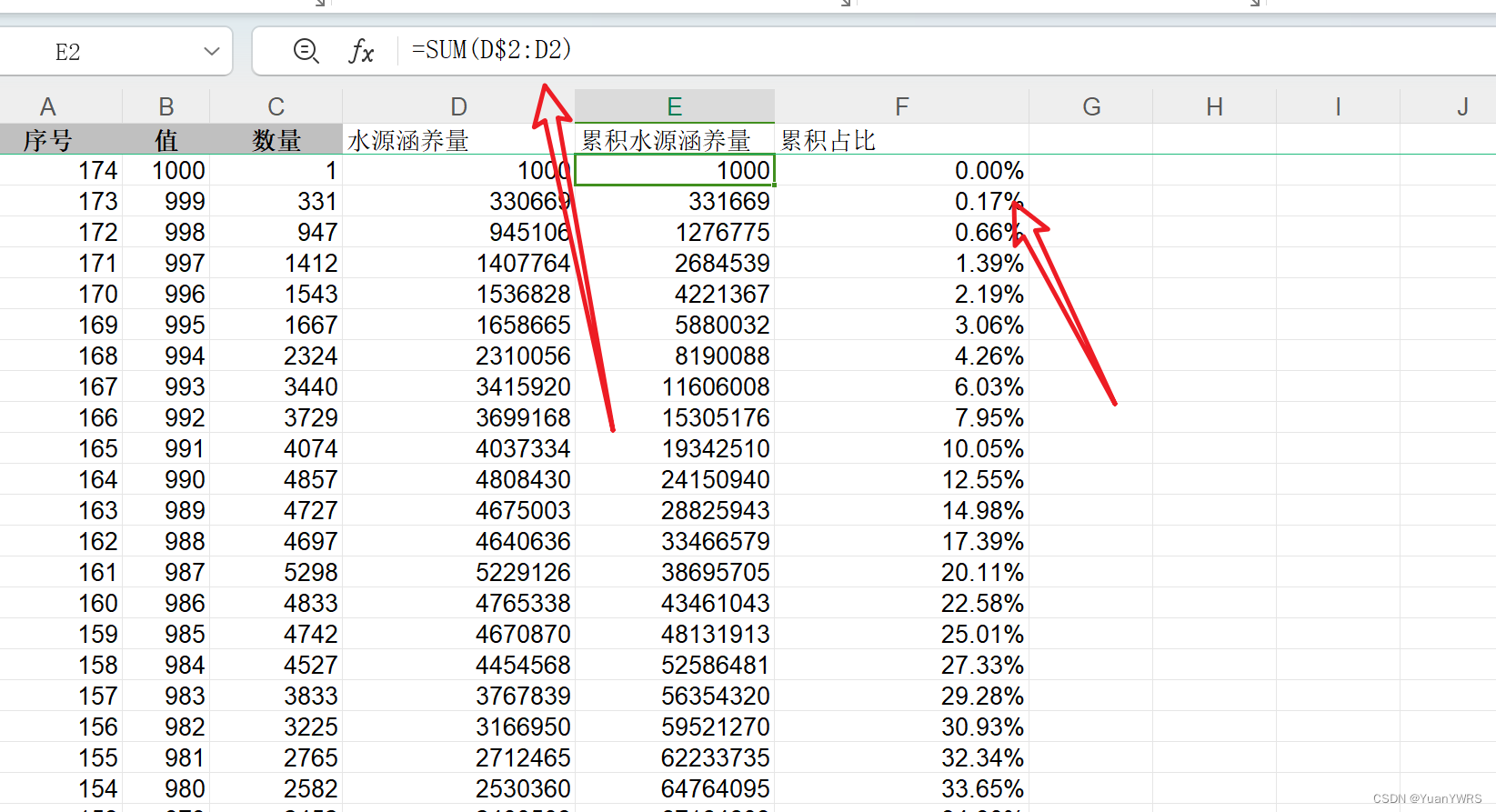Screen dimensions: 1496x812
Task: Select cell with serial number 174
Action: pyautogui.click(x=61, y=170)
